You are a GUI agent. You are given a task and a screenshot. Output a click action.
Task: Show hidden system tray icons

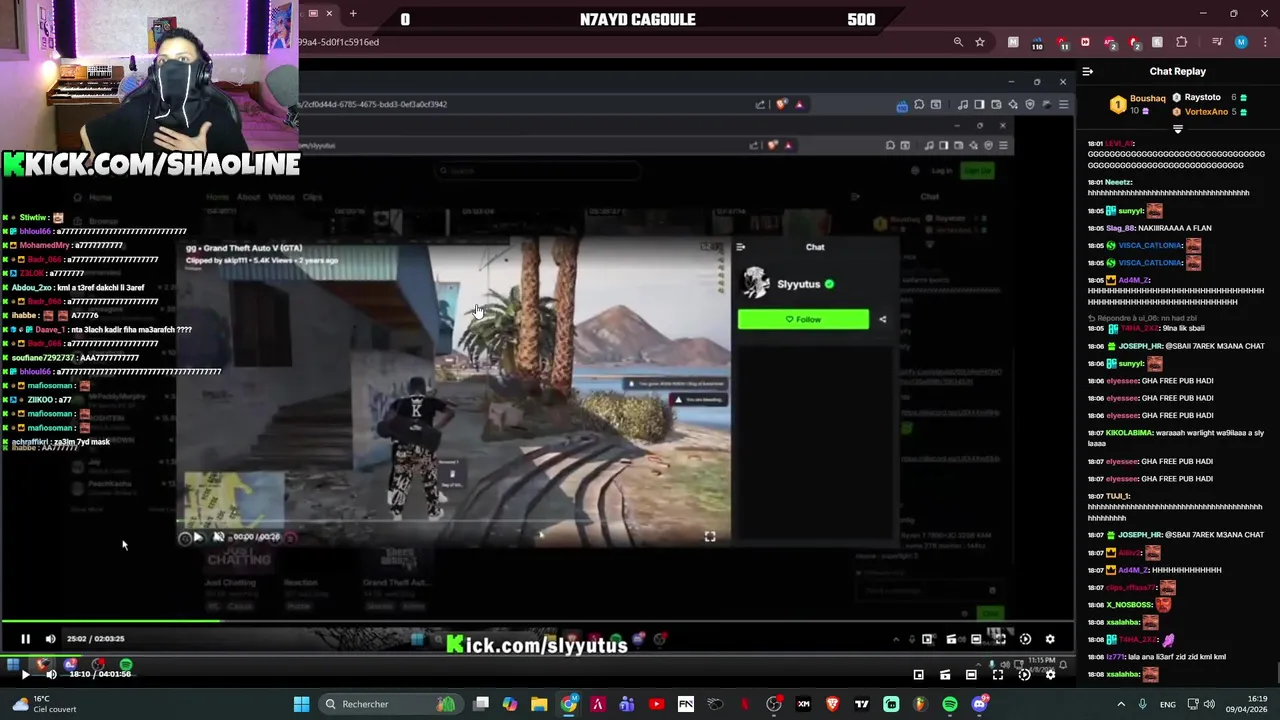coord(1121,704)
